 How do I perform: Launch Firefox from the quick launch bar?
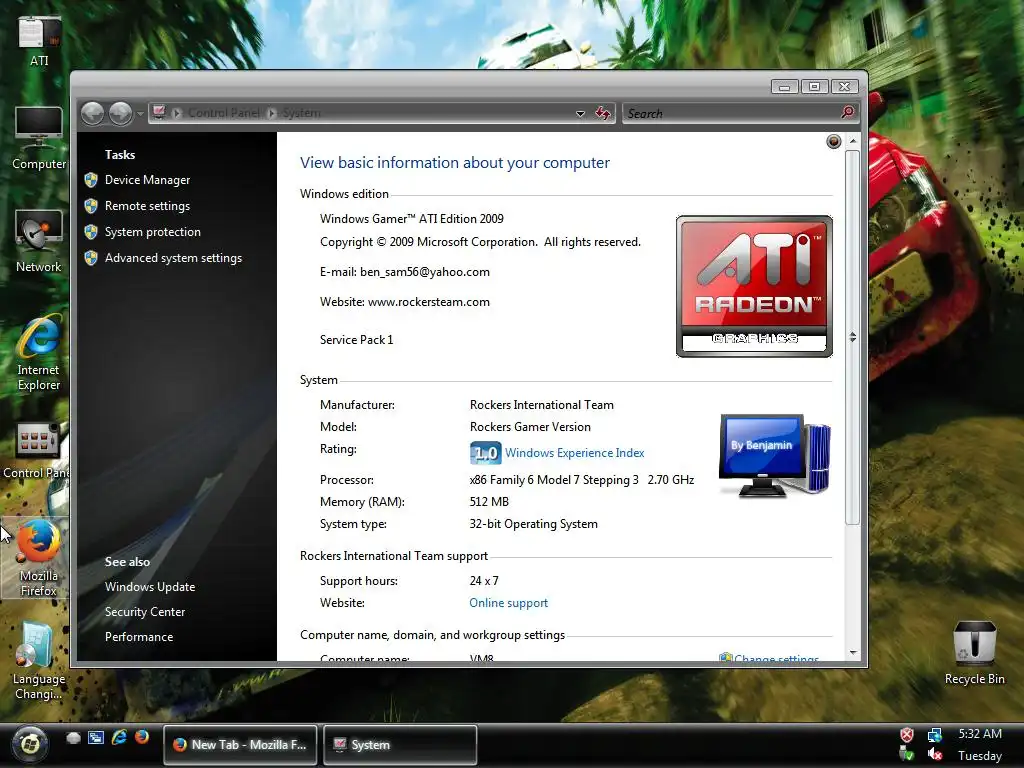pos(142,737)
